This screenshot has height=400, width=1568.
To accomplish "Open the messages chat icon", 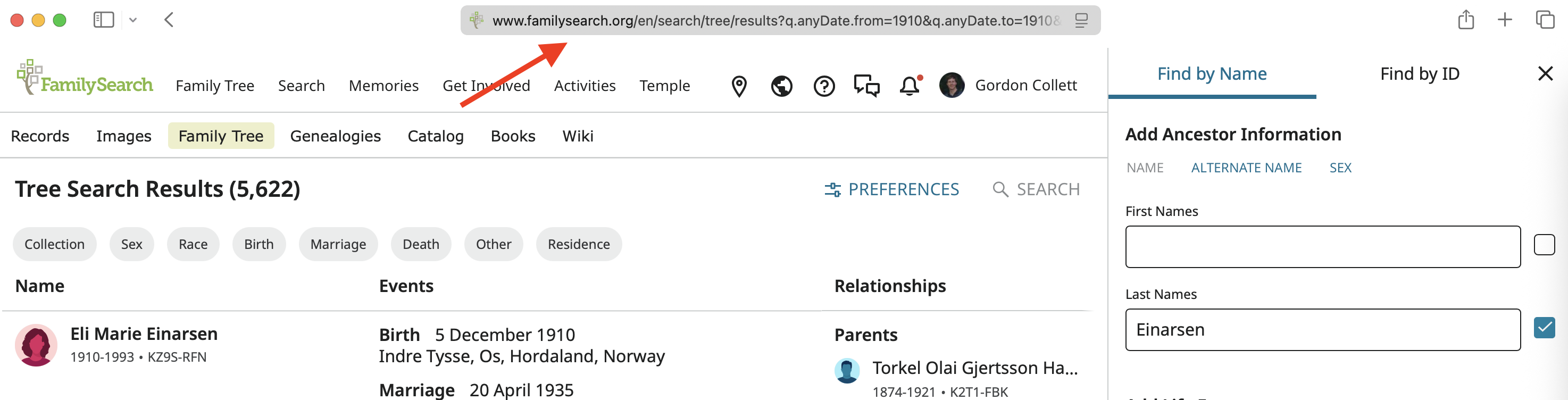I will (x=867, y=85).
